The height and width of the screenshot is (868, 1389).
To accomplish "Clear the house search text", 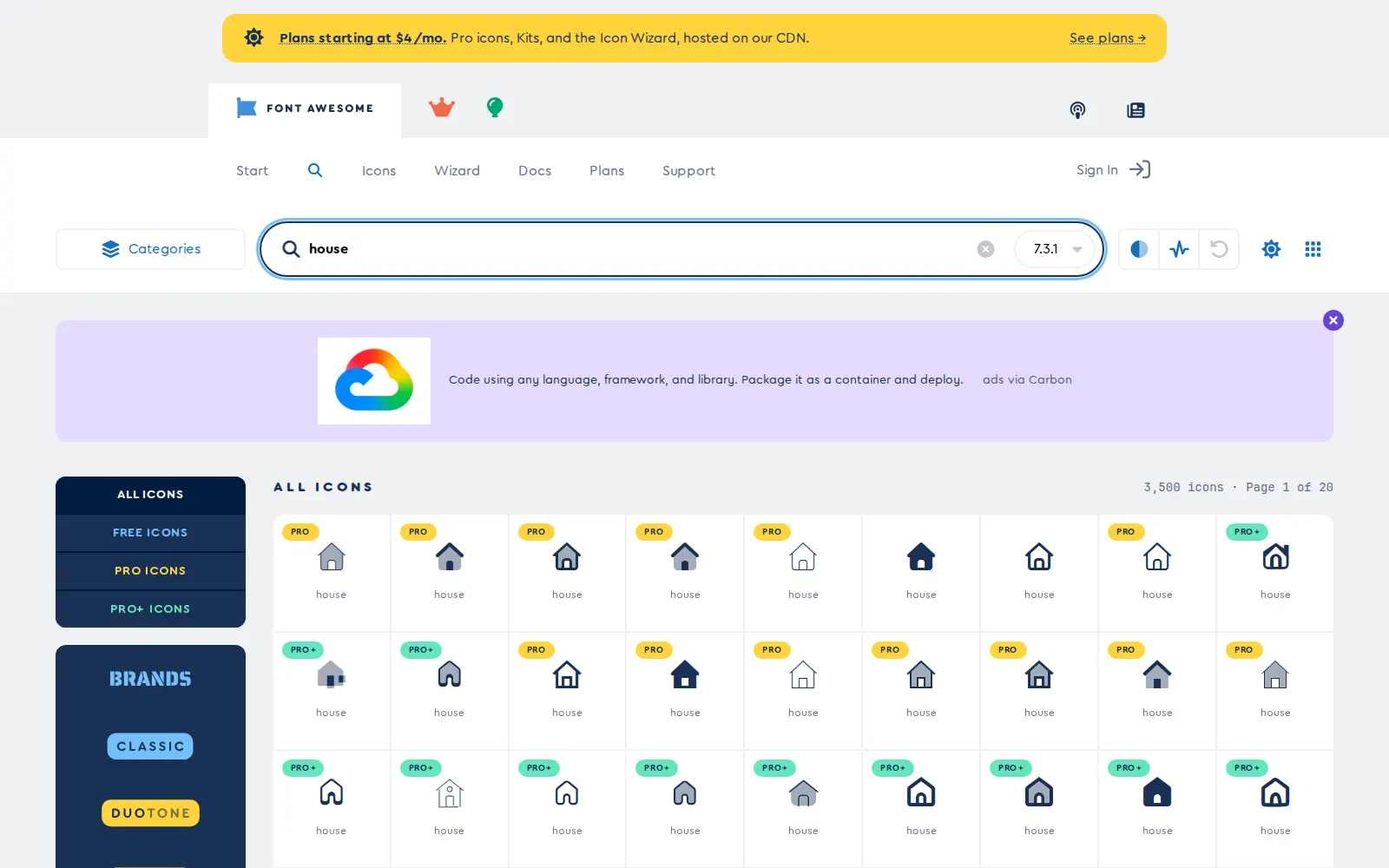I will coord(985,249).
